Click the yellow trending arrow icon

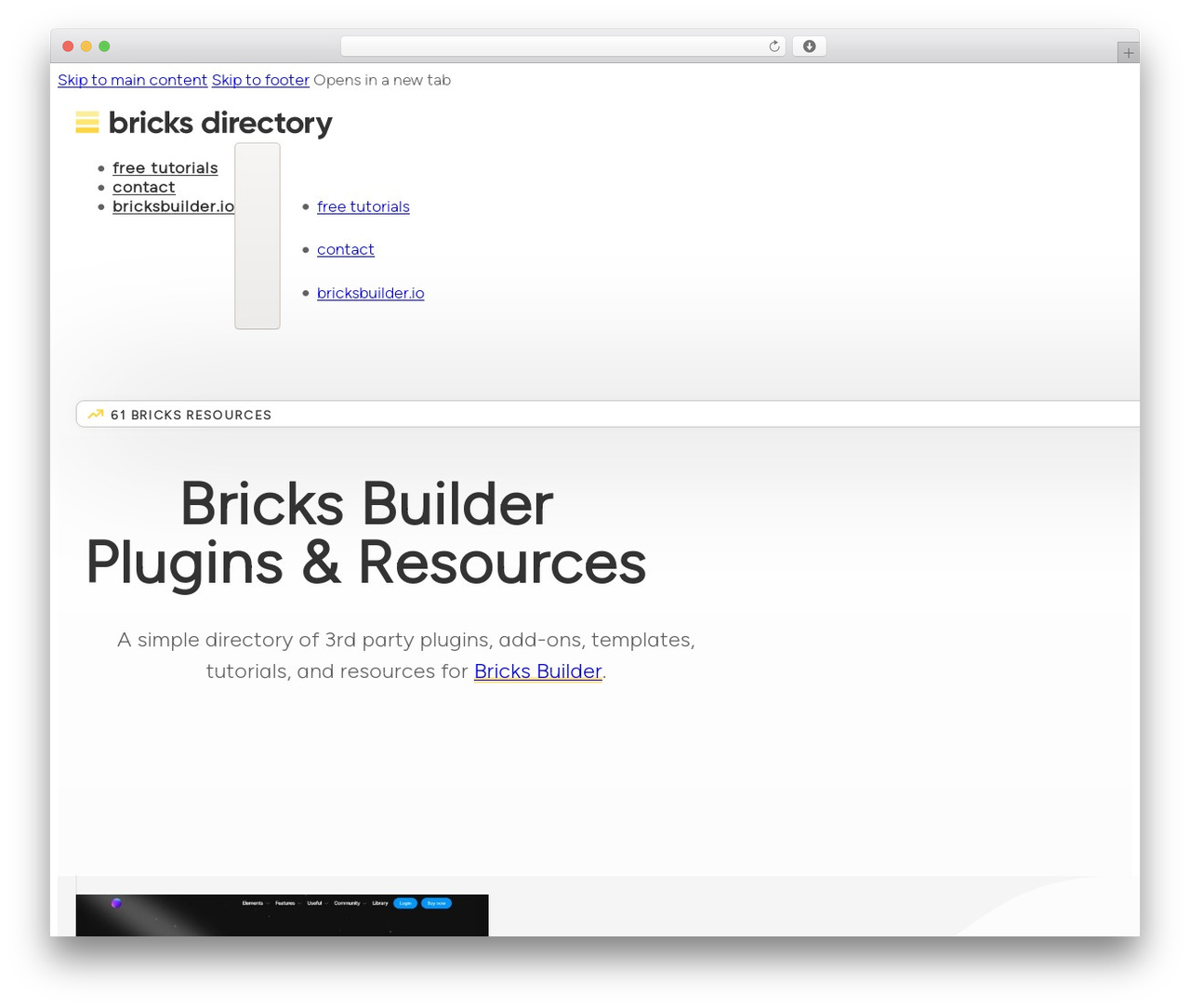pyautogui.click(x=96, y=415)
